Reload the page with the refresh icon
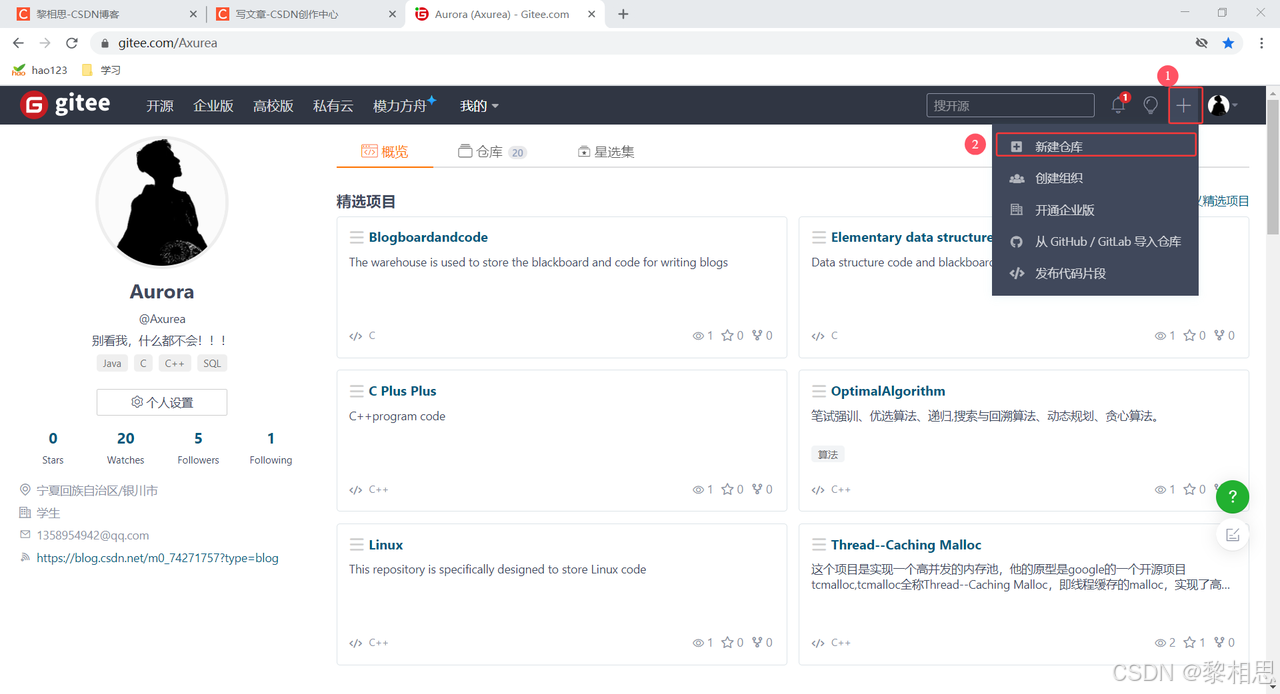Image resolution: width=1280 pixels, height=694 pixels. pyautogui.click(x=72, y=43)
